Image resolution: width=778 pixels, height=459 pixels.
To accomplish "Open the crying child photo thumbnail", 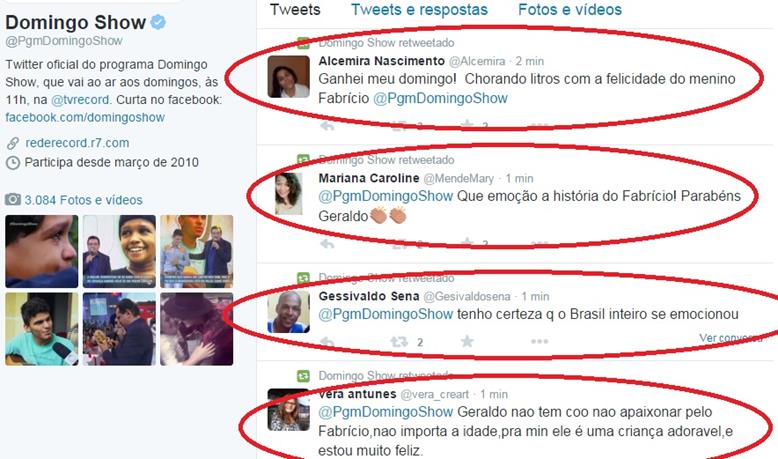I will point(42,251).
